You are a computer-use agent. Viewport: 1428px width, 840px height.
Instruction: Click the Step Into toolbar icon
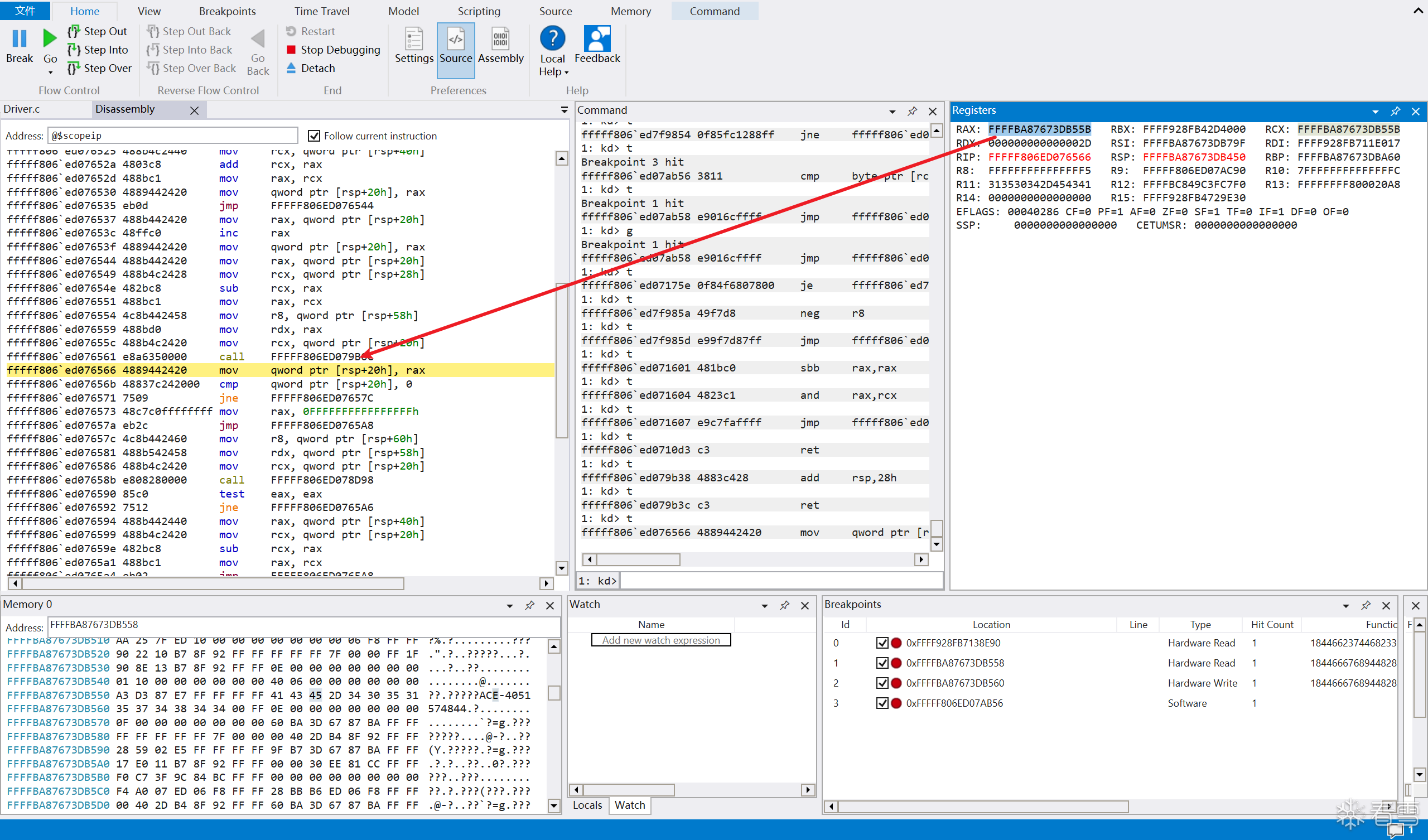tap(74, 50)
